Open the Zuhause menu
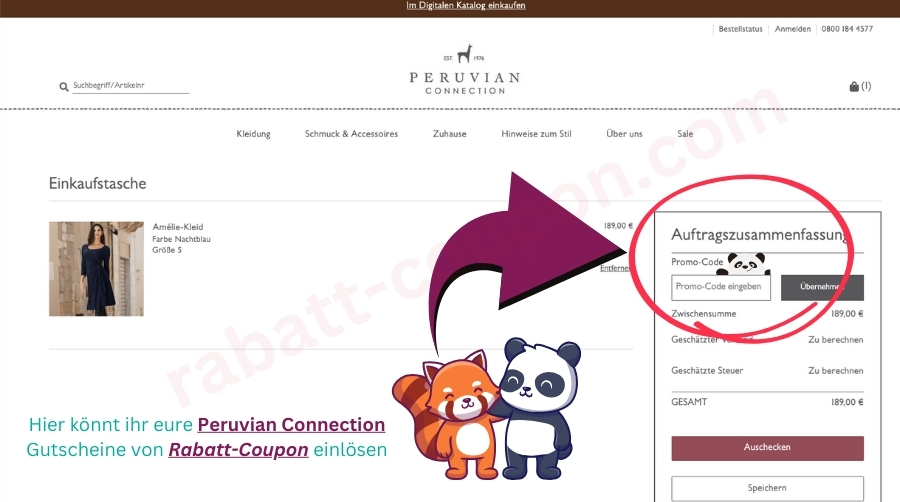900x502 pixels. (449, 134)
